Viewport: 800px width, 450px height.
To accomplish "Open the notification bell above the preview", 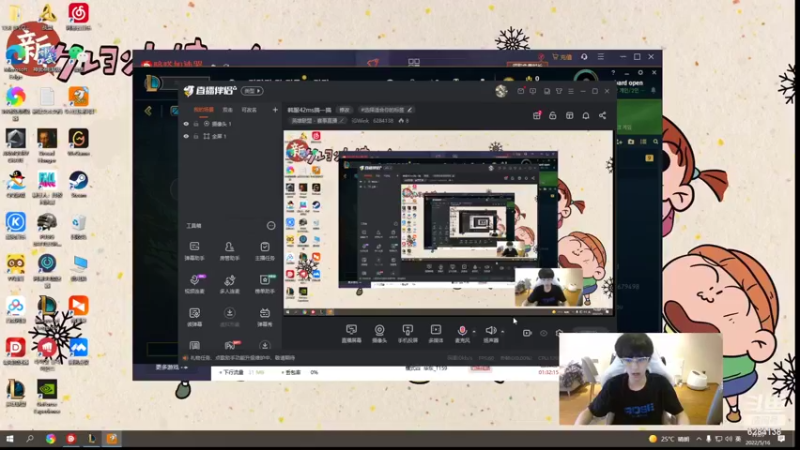I will click(x=586, y=116).
